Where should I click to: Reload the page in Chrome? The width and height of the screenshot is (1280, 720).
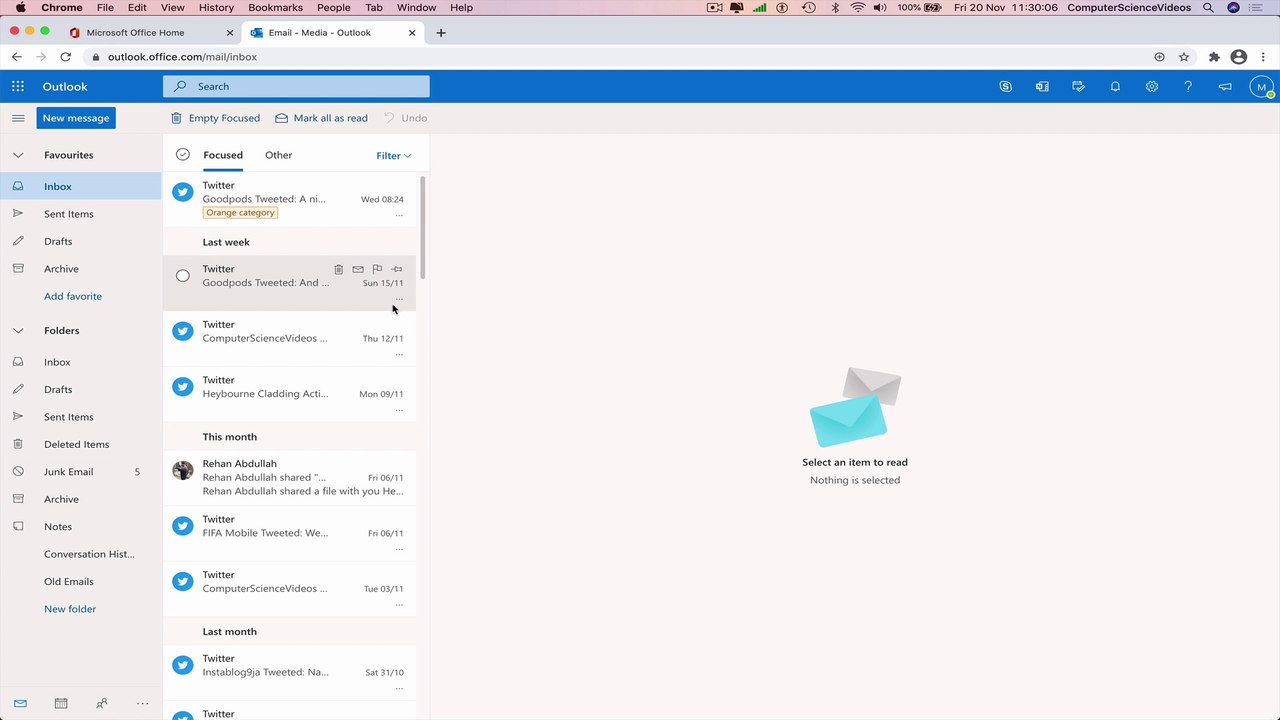pyautogui.click(x=65, y=57)
